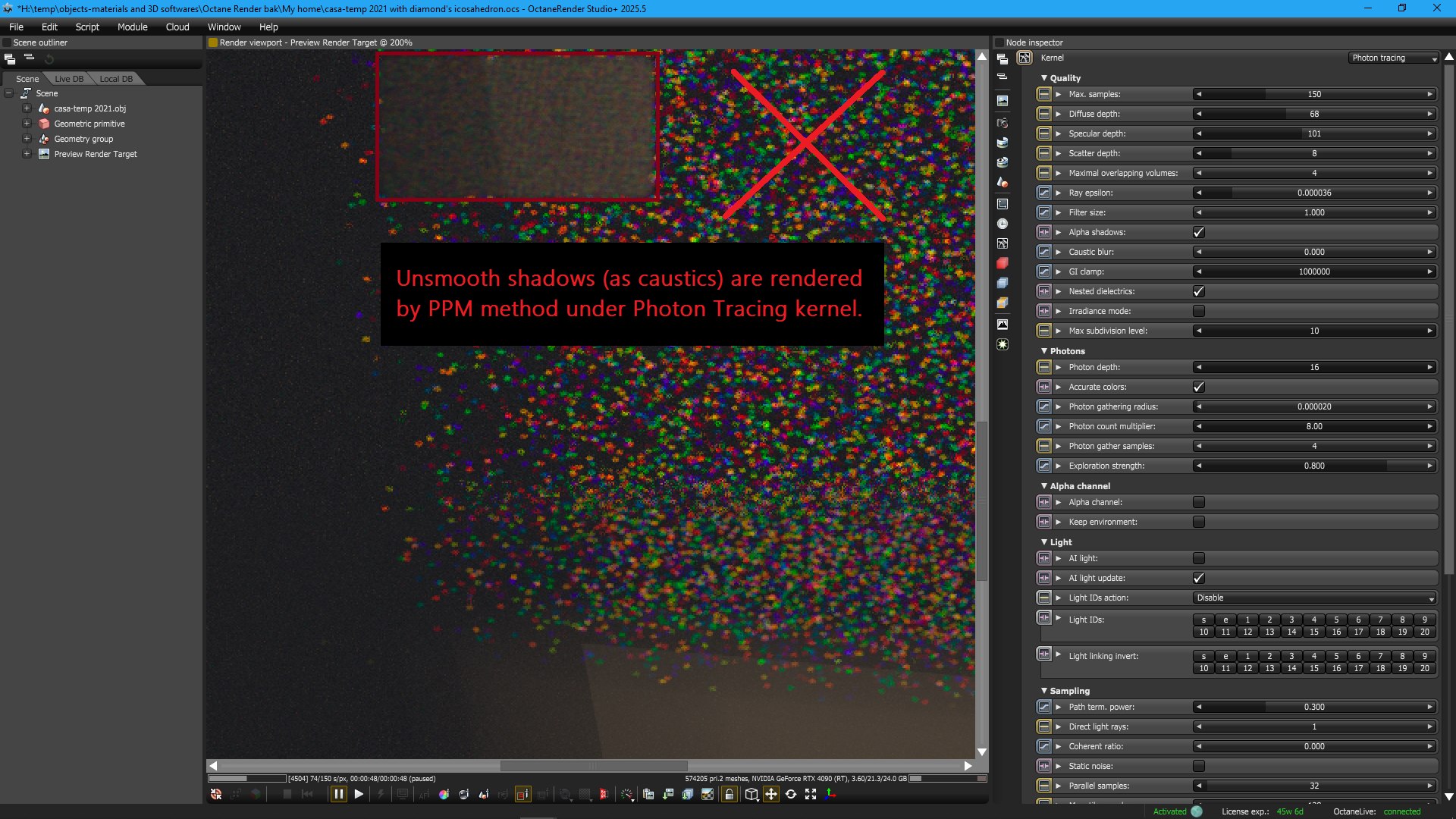1456x819 pixels.
Task: Click the clock animation settings icon
Action: [1003, 224]
